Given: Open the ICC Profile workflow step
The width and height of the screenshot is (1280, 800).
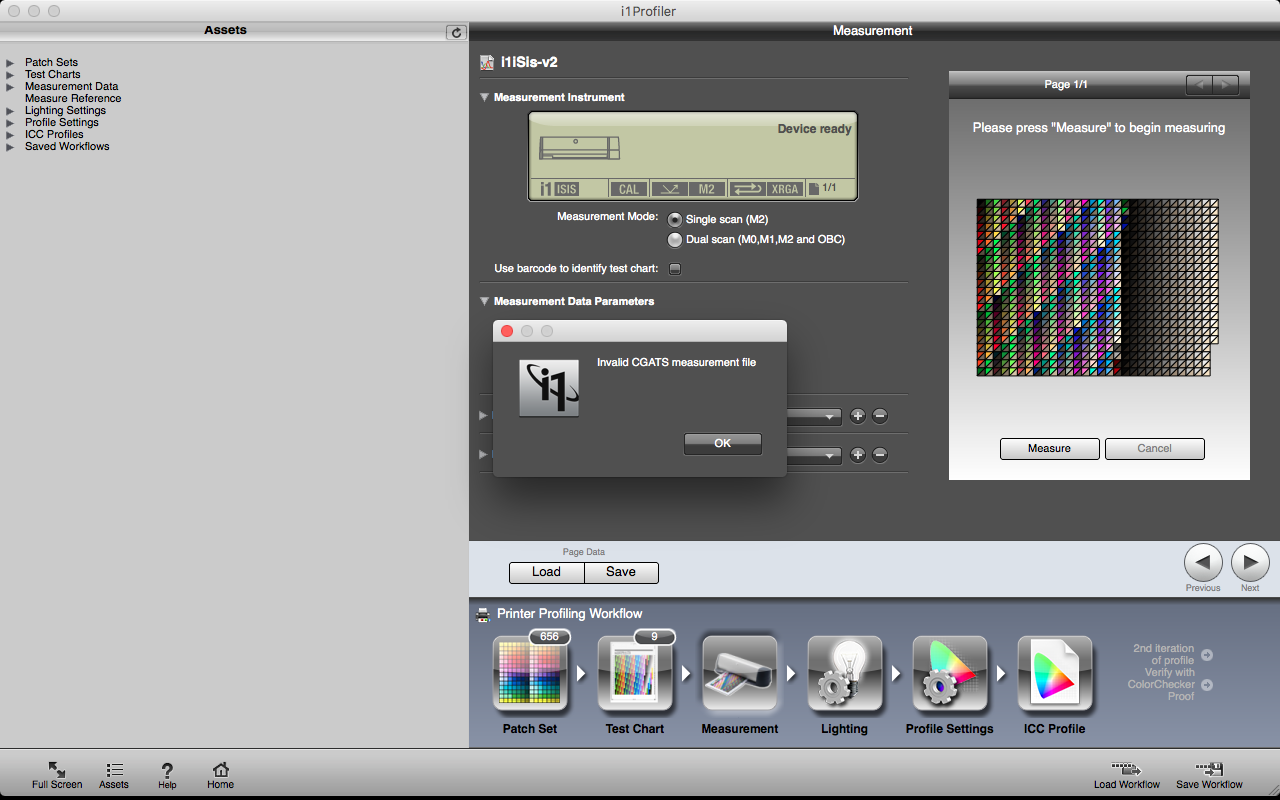Looking at the screenshot, I should (x=1055, y=676).
